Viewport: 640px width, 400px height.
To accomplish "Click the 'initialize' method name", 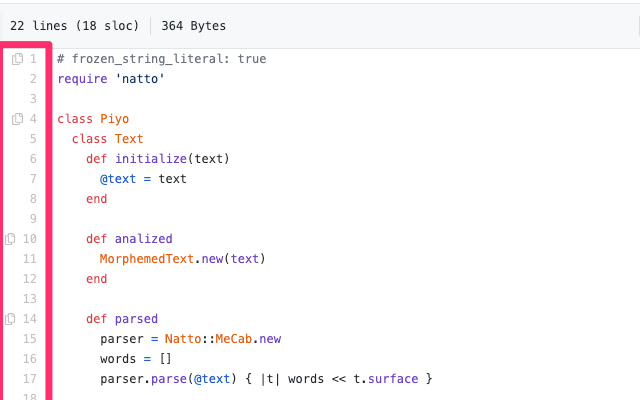I will (151, 159).
